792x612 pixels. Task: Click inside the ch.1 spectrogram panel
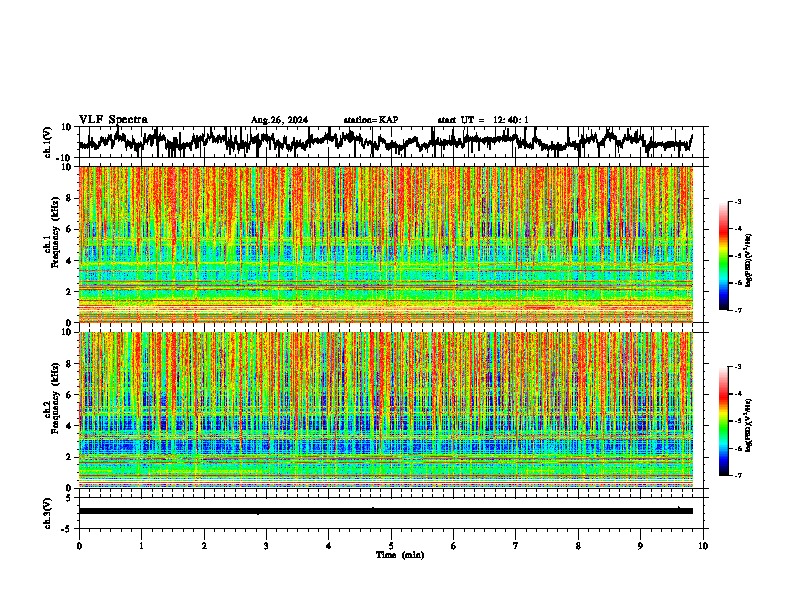(386, 244)
